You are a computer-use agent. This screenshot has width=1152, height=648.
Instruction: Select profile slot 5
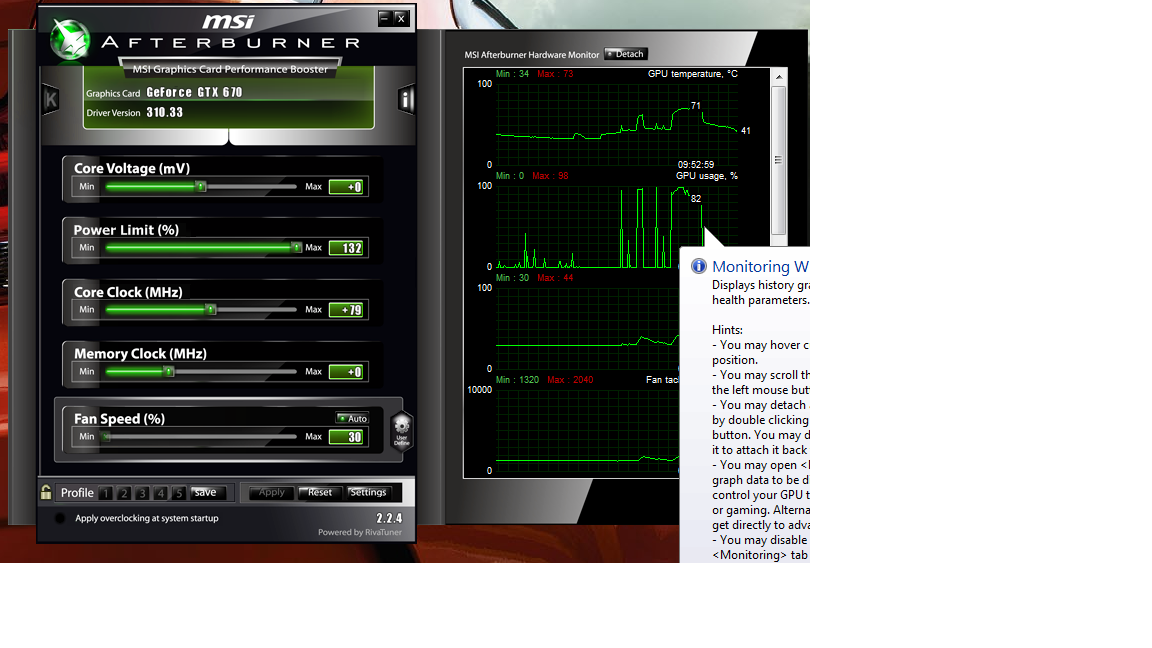point(179,493)
